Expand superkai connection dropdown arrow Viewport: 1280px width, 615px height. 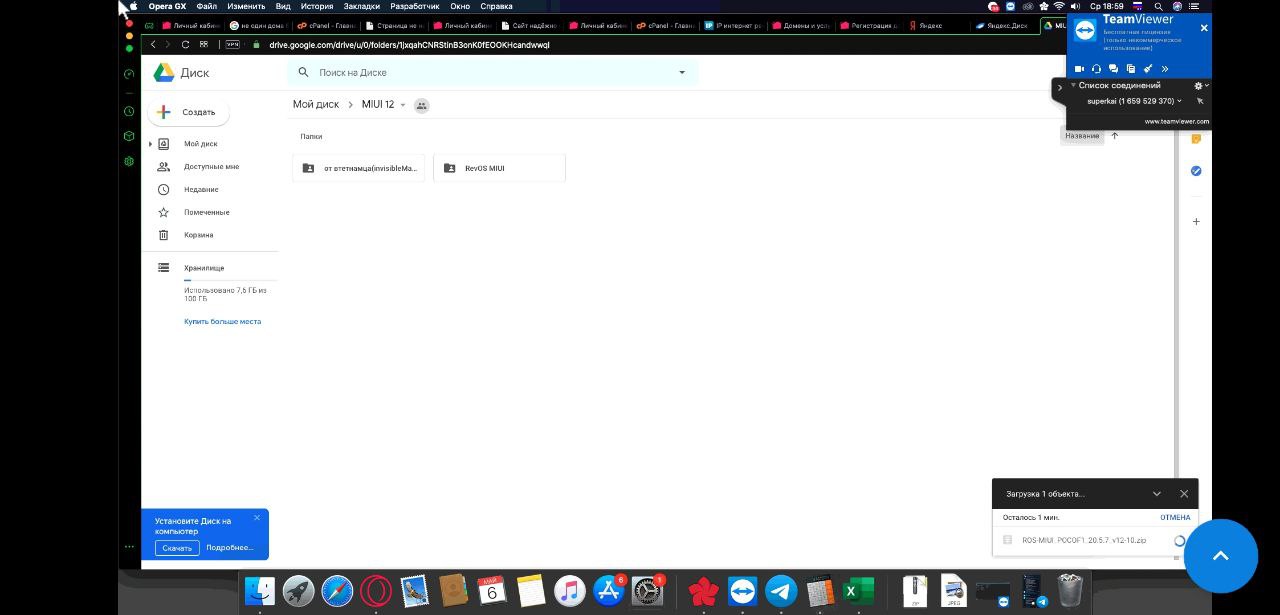point(1180,101)
